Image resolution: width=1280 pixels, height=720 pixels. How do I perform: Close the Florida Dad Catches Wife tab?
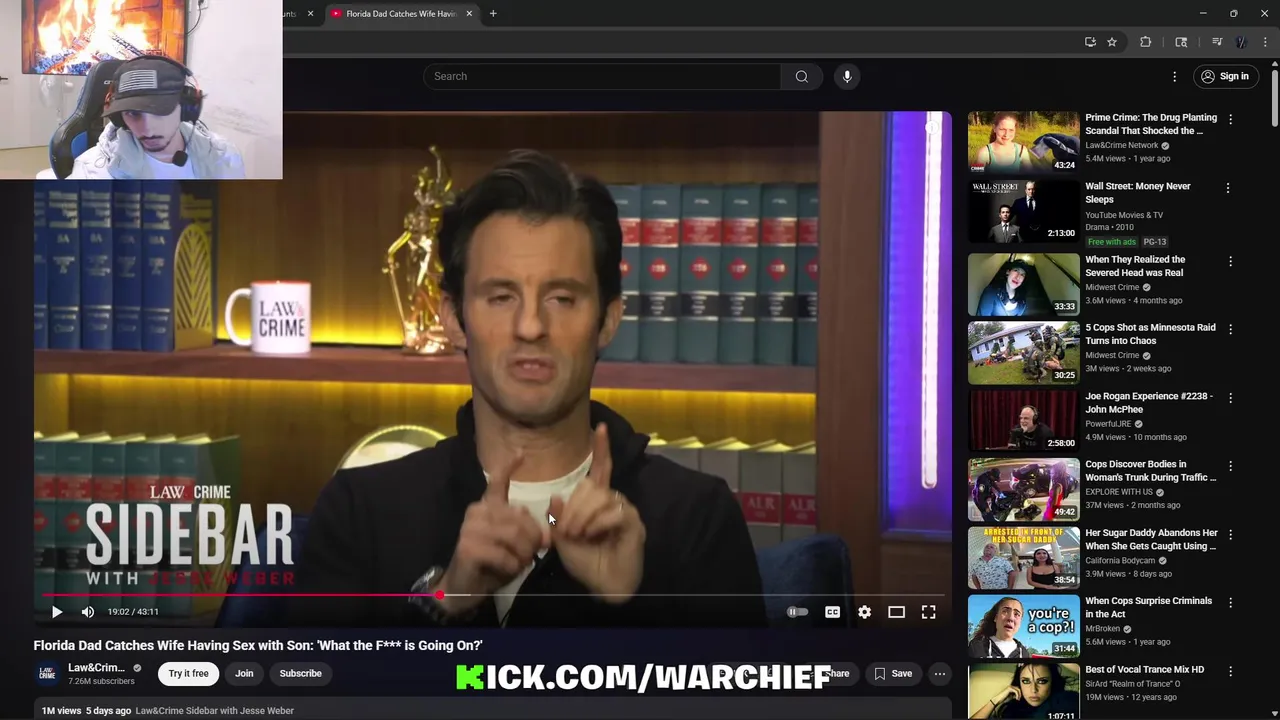click(469, 14)
